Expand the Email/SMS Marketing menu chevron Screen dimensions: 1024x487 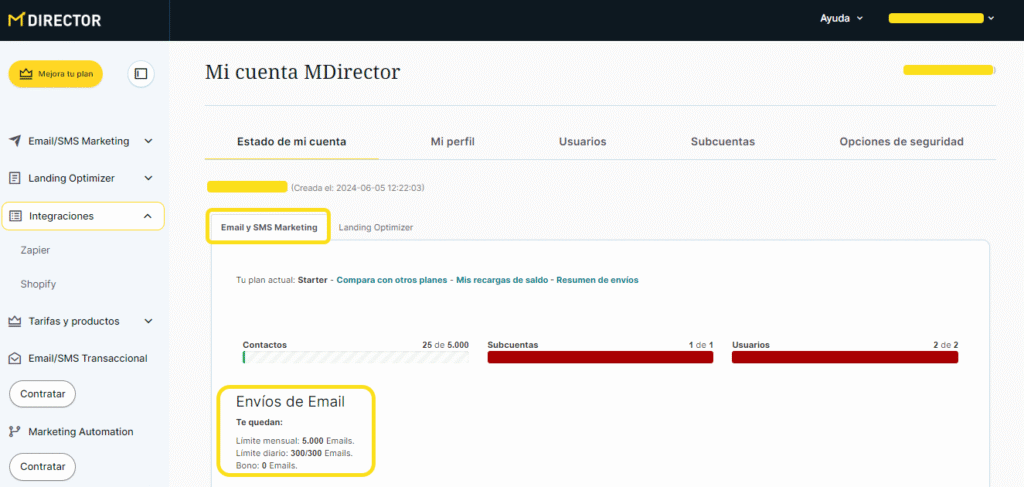148,141
